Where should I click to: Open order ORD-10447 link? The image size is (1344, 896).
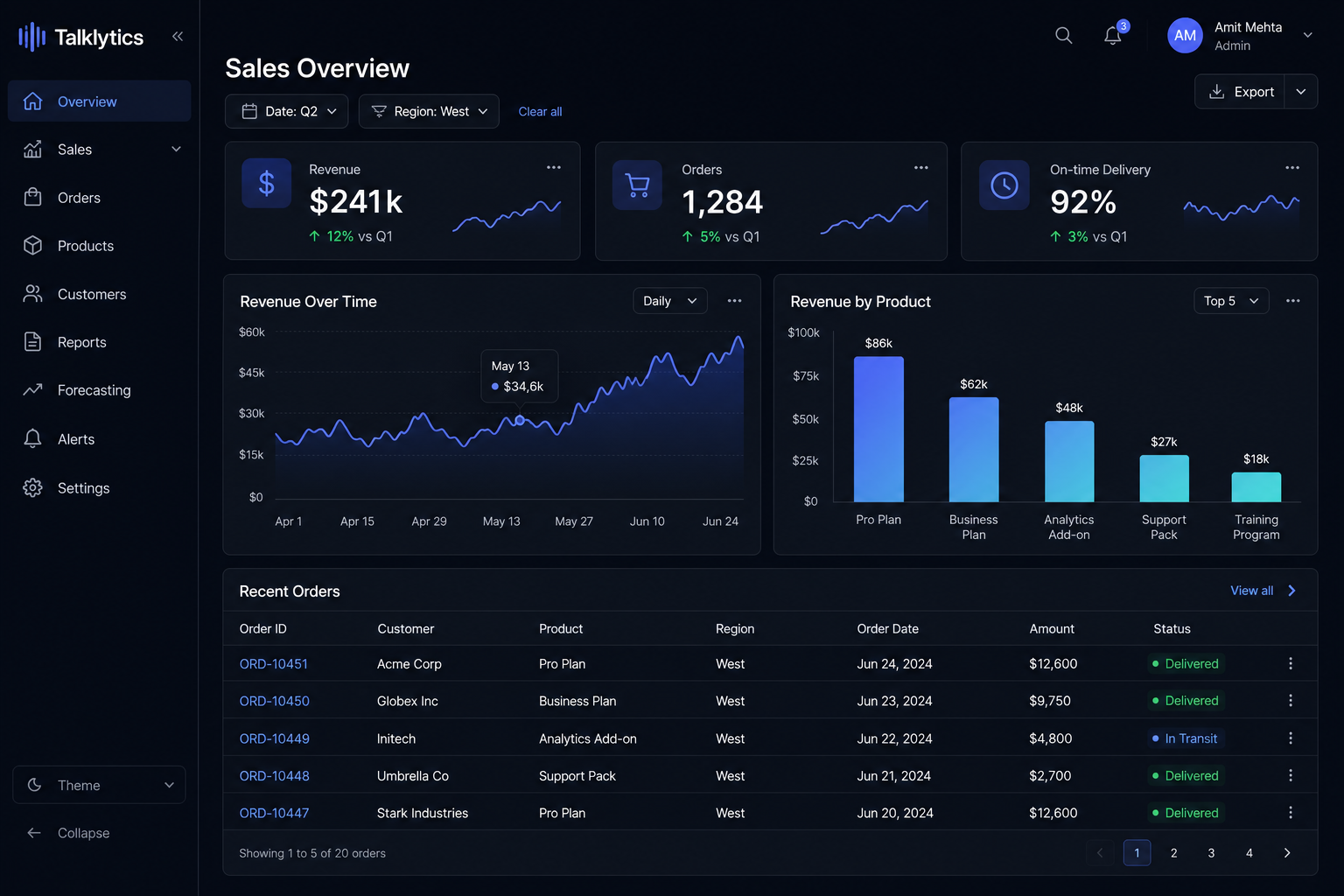point(275,813)
